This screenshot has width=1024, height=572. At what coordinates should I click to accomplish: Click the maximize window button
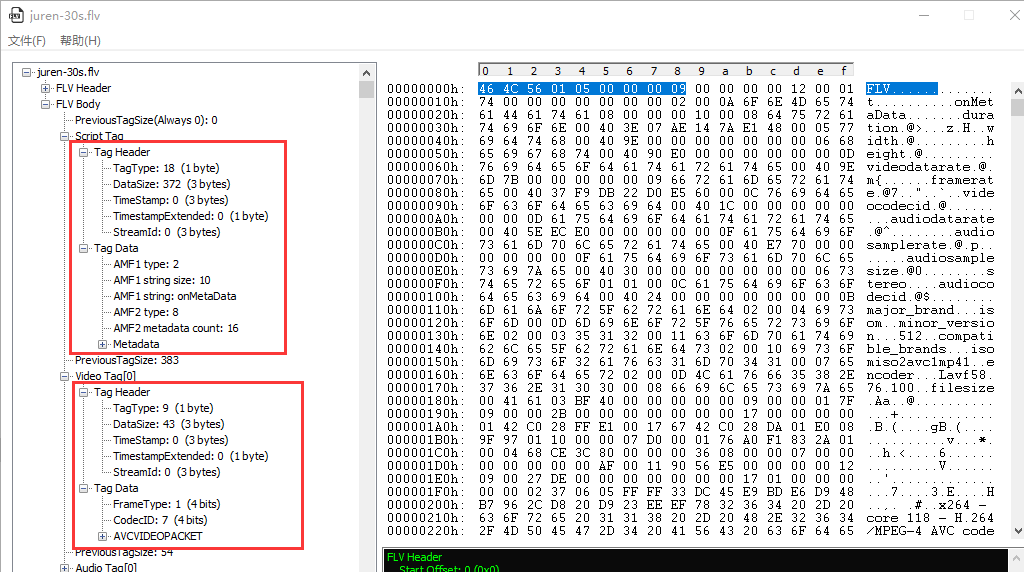point(968,16)
